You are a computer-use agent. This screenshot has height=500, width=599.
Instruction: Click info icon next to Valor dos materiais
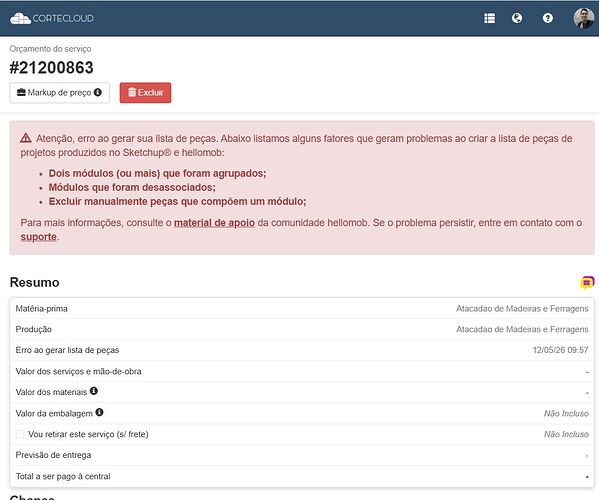pyautogui.click(x=94, y=391)
